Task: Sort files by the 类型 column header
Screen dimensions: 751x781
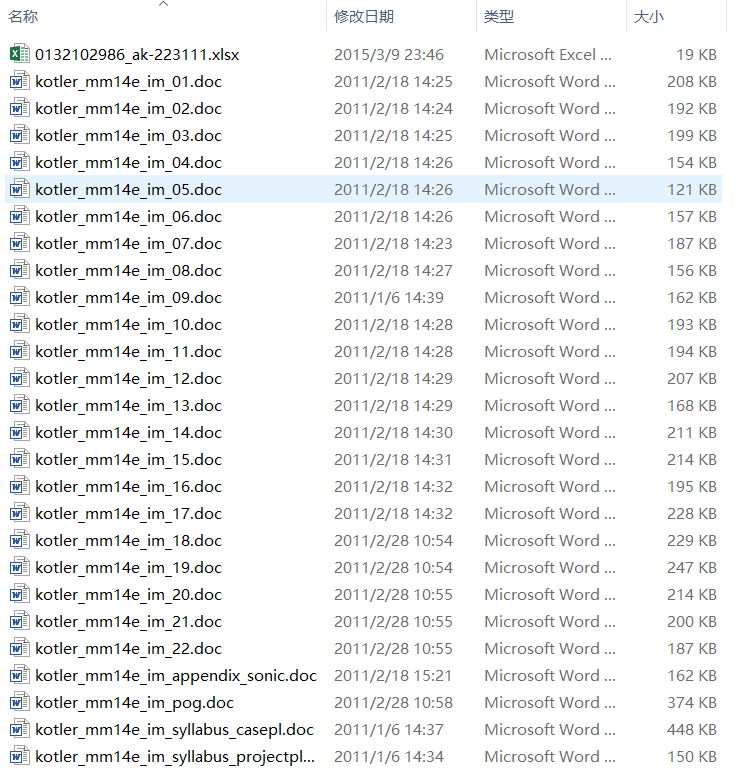Action: coord(499,16)
